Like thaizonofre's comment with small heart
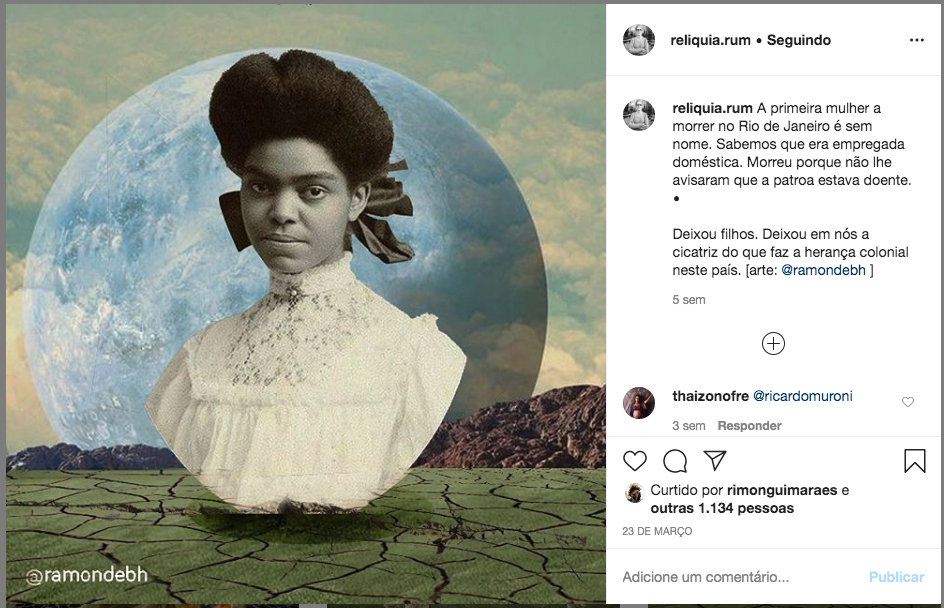944x608 pixels. click(x=908, y=402)
